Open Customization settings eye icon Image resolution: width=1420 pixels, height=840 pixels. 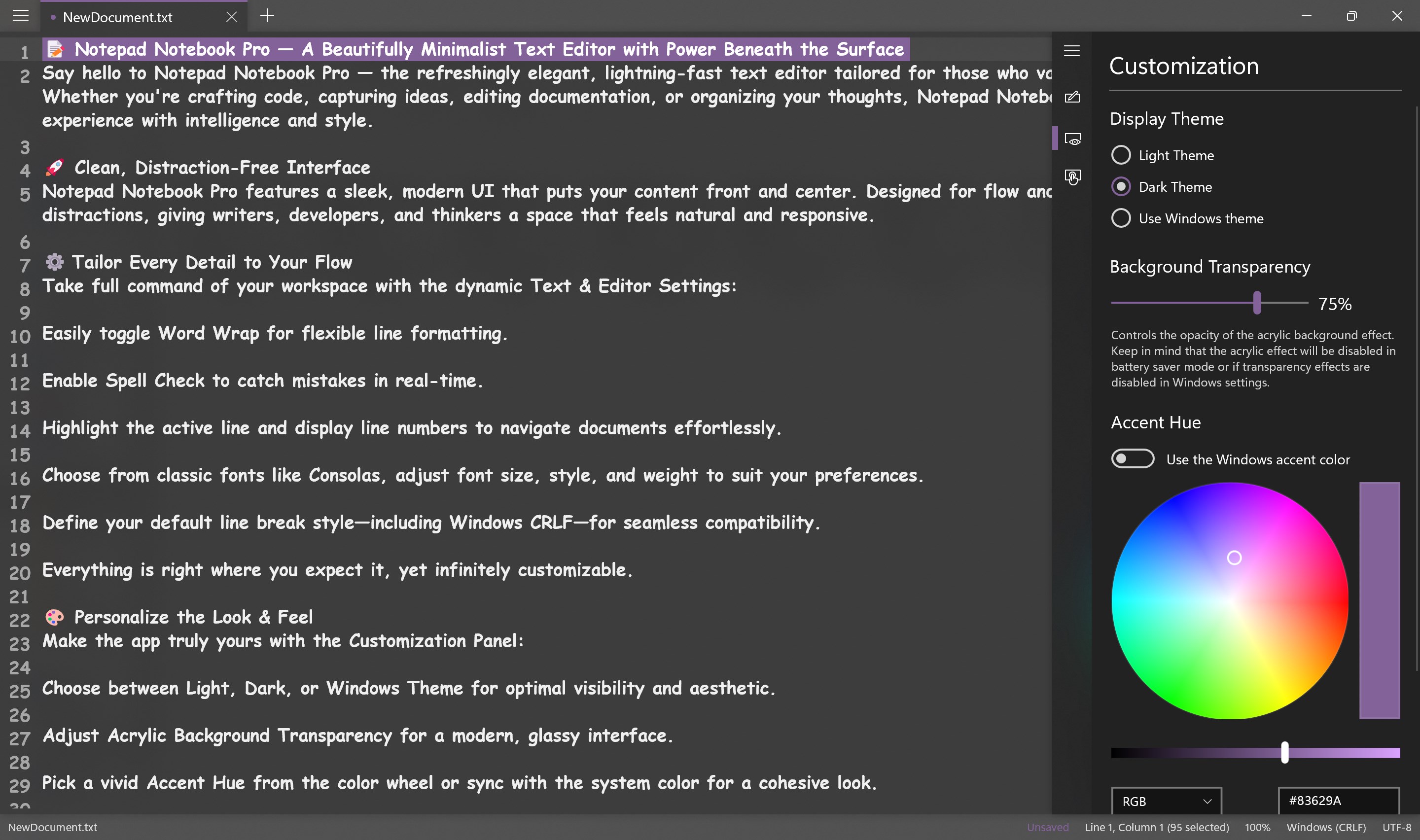pos(1072,139)
